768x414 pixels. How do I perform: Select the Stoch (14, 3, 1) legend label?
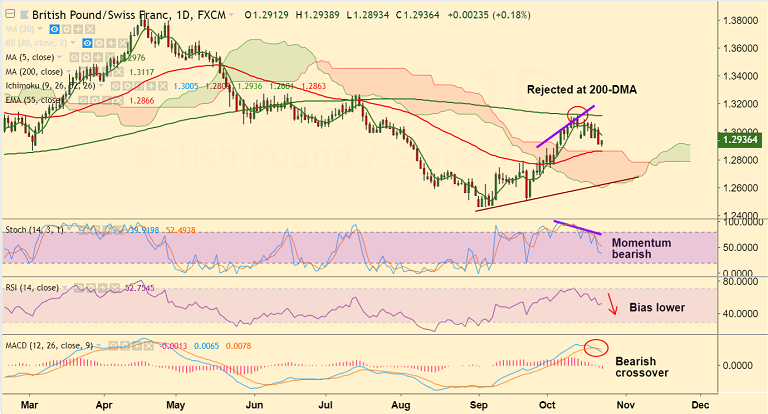pos(34,229)
